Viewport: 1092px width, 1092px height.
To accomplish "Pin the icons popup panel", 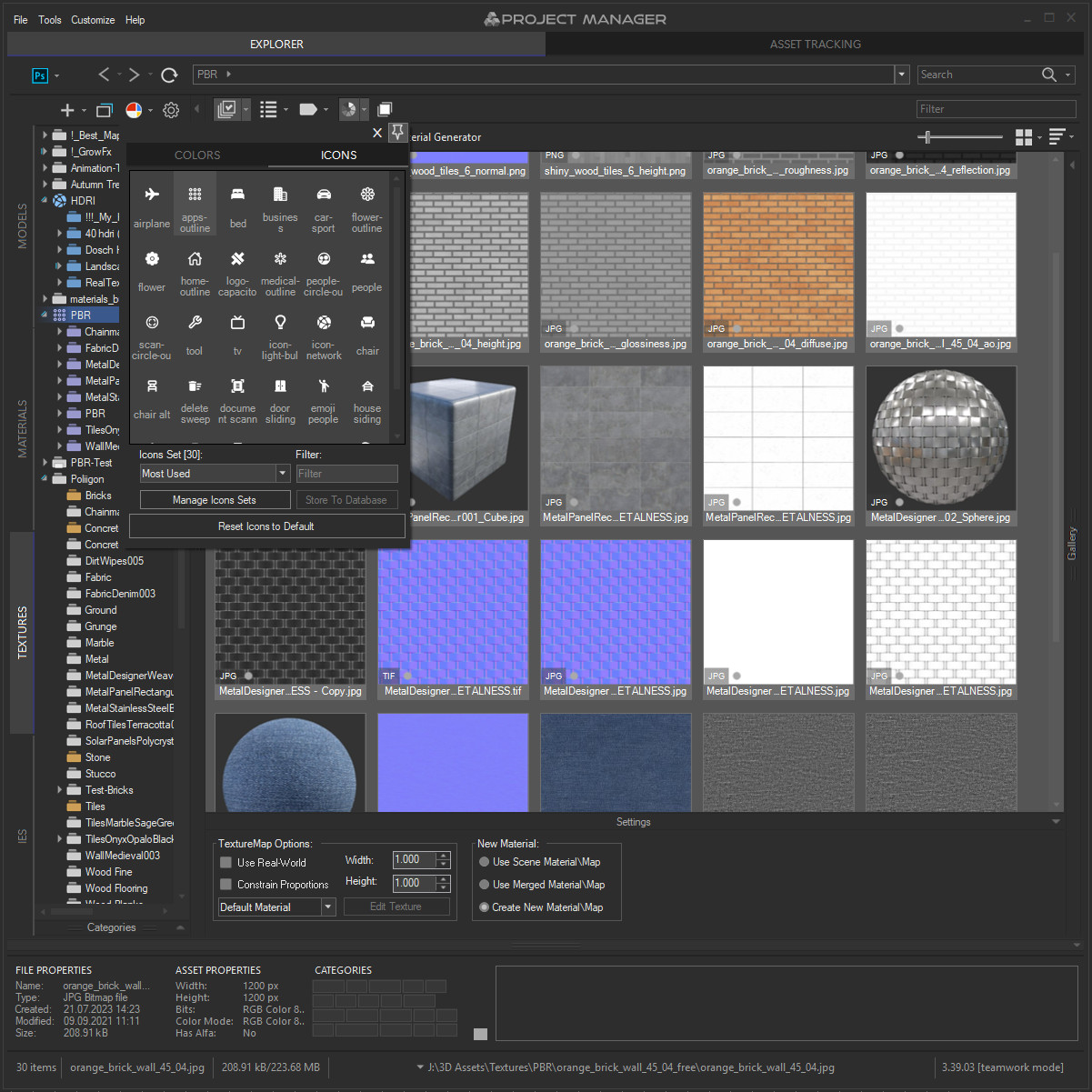I will (x=397, y=133).
